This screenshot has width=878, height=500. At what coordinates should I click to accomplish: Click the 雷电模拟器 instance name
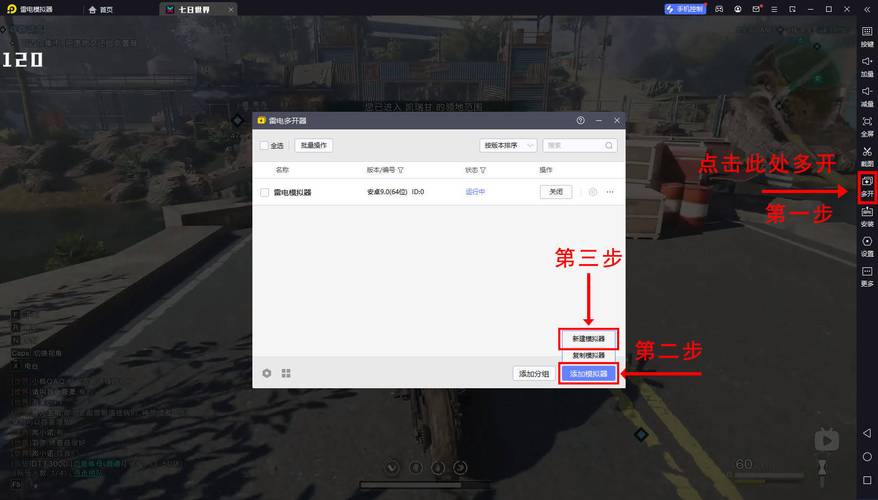(292, 192)
